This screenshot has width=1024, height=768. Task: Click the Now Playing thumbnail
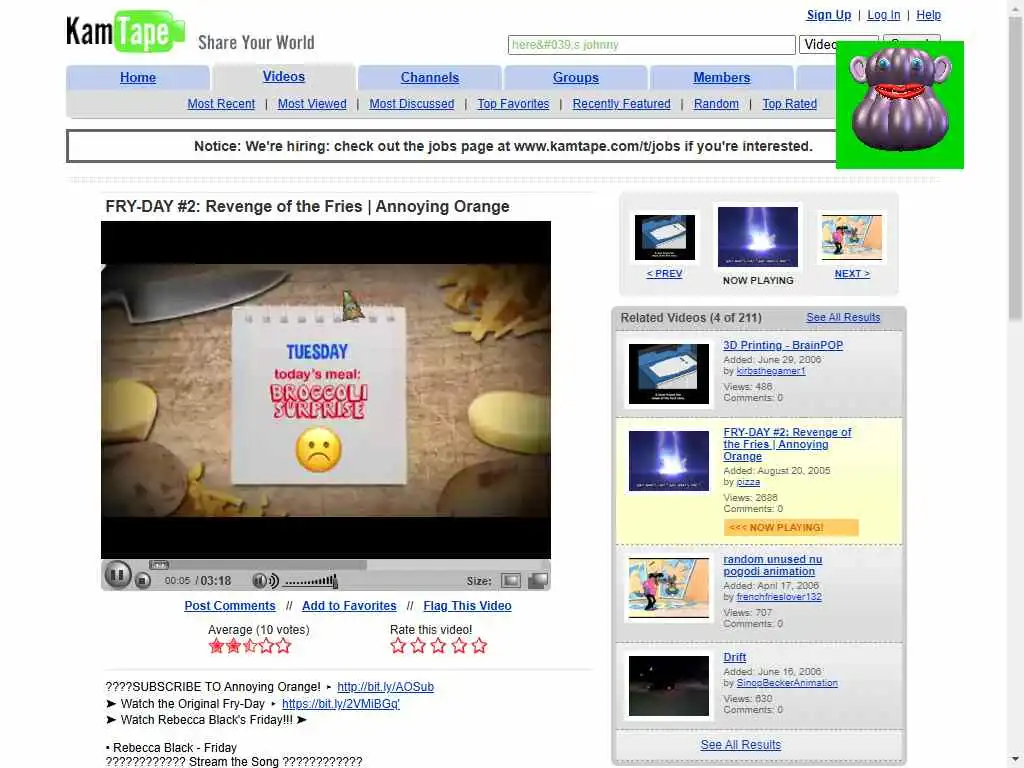click(x=758, y=236)
